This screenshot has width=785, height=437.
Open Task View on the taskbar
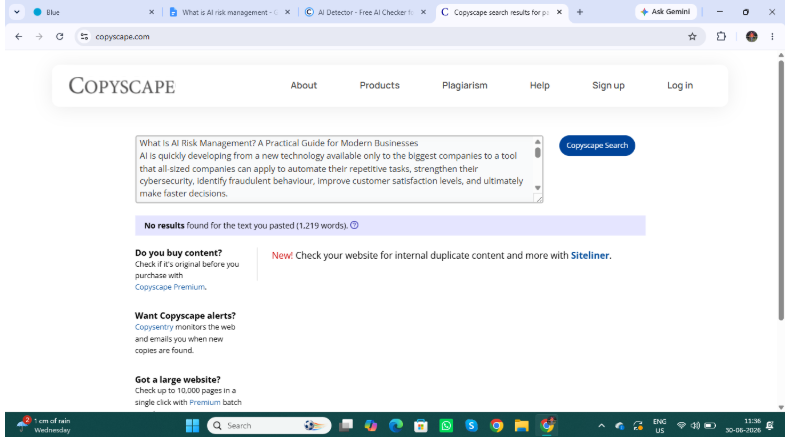pos(346,425)
